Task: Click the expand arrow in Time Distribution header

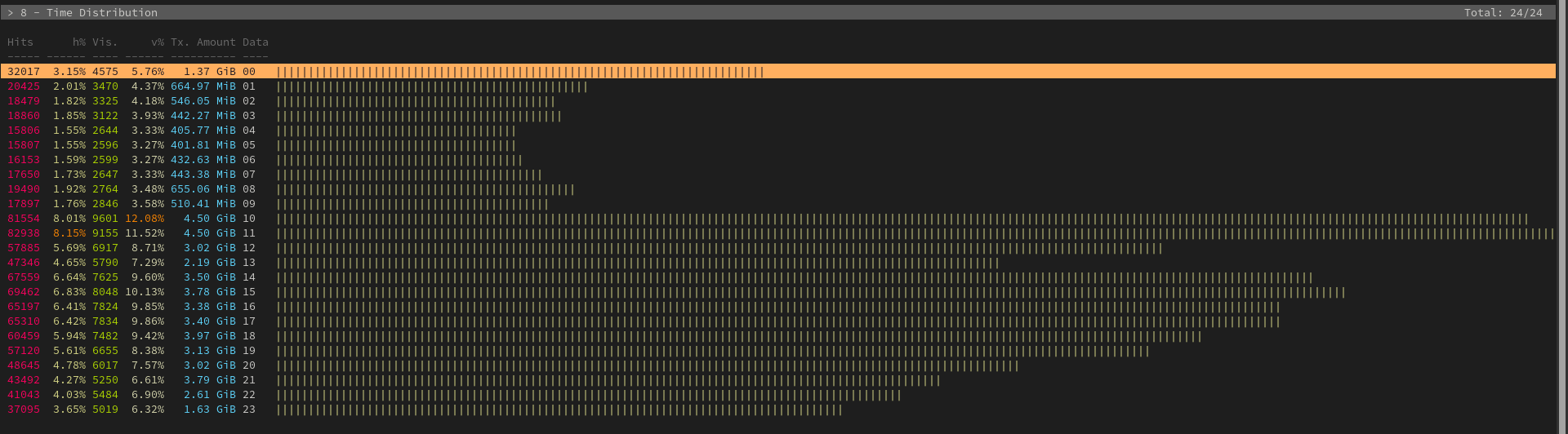Action: [x=11, y=13]
